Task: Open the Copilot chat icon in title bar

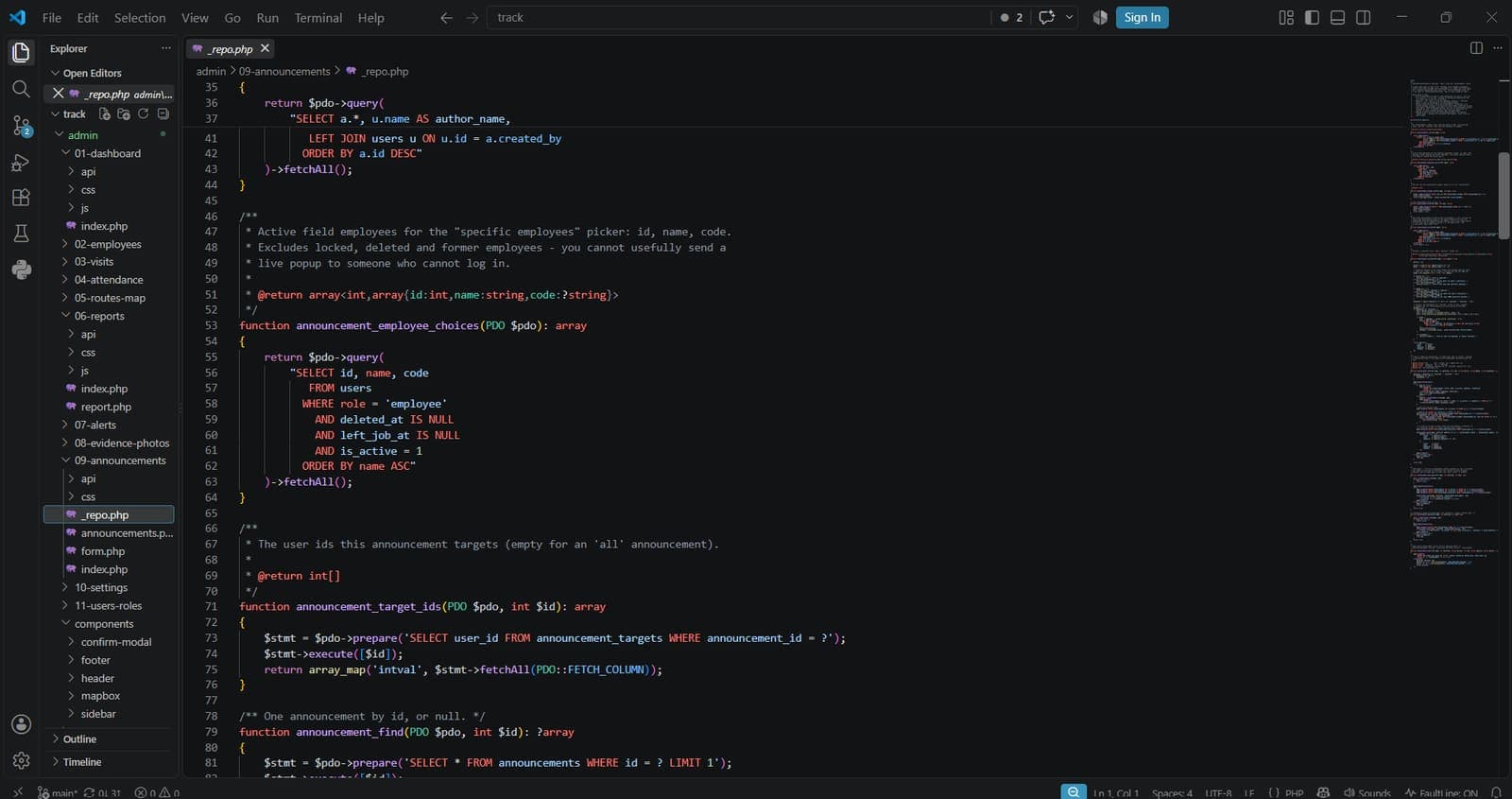Action: pyautogui.click(x=1046, y=17)
